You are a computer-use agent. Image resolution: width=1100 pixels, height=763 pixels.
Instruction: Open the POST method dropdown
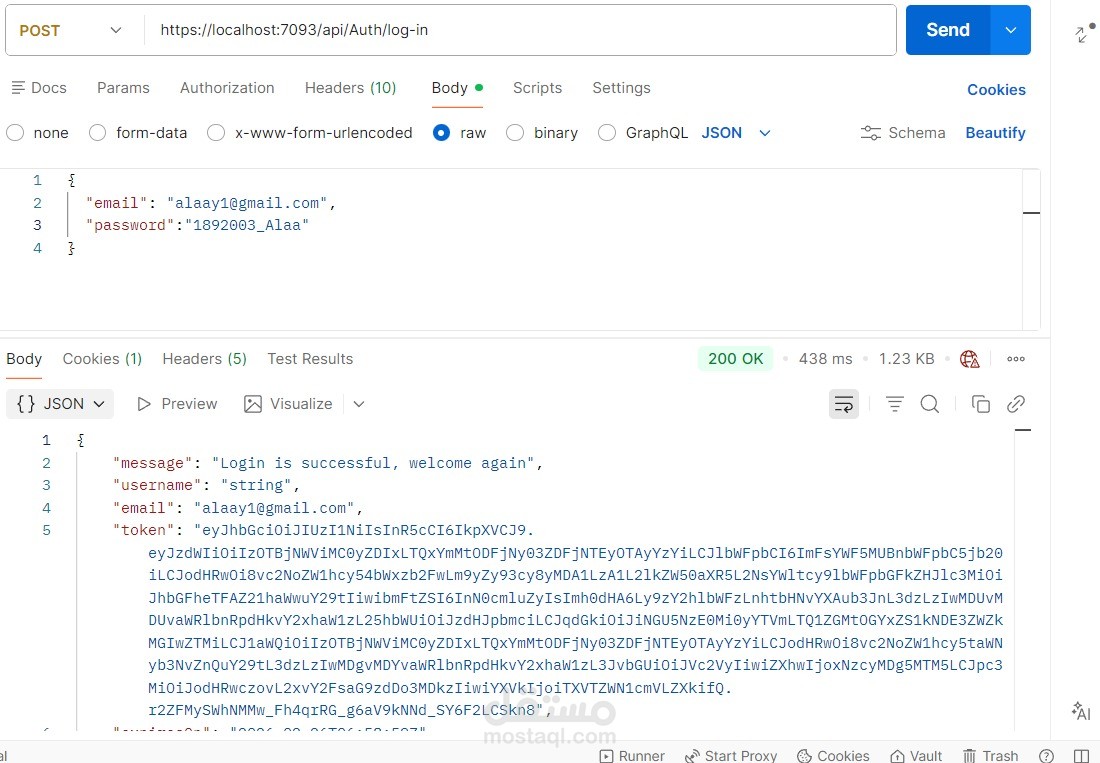pos(70,30)
